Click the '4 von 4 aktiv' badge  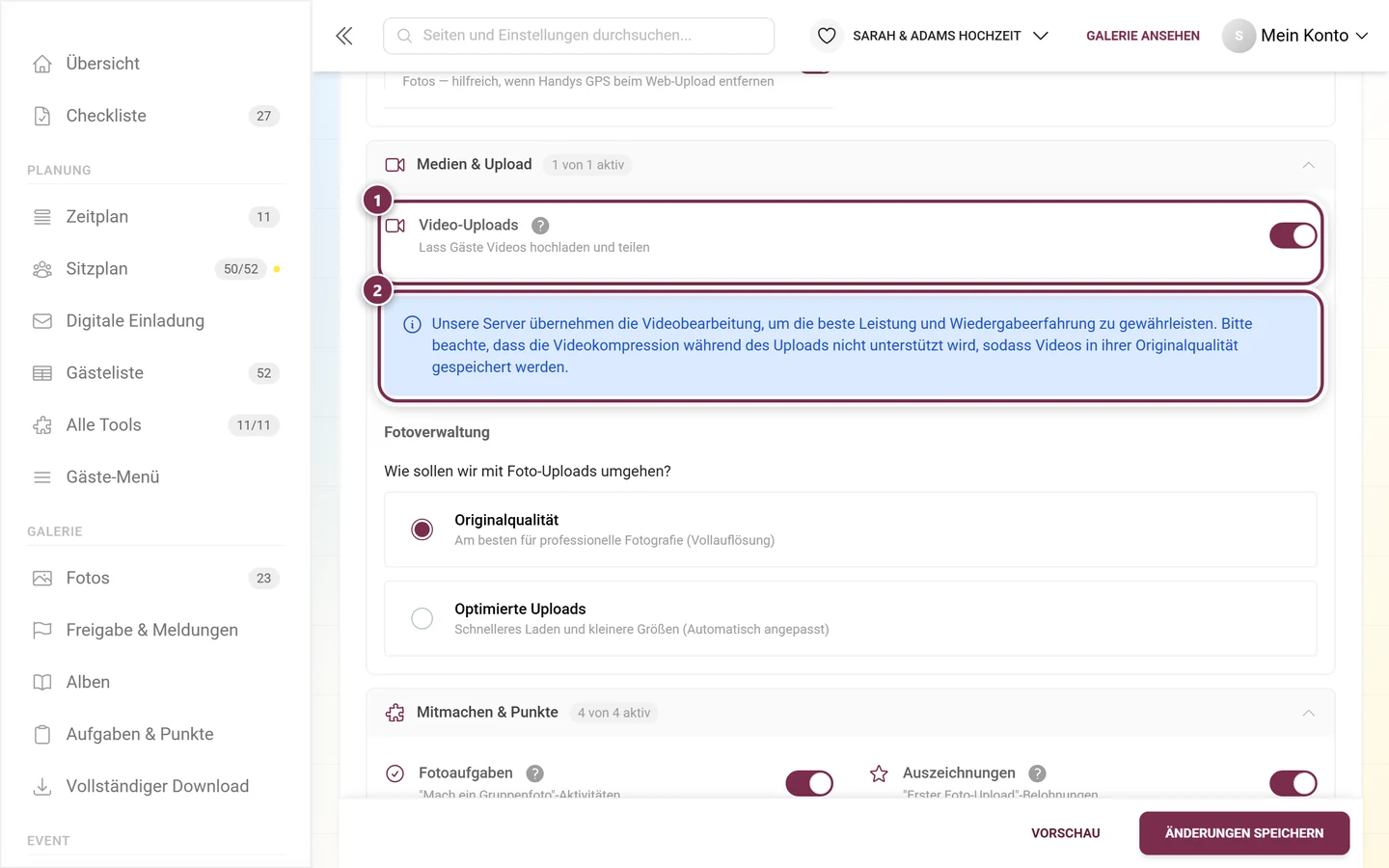(x=613, y=713)
